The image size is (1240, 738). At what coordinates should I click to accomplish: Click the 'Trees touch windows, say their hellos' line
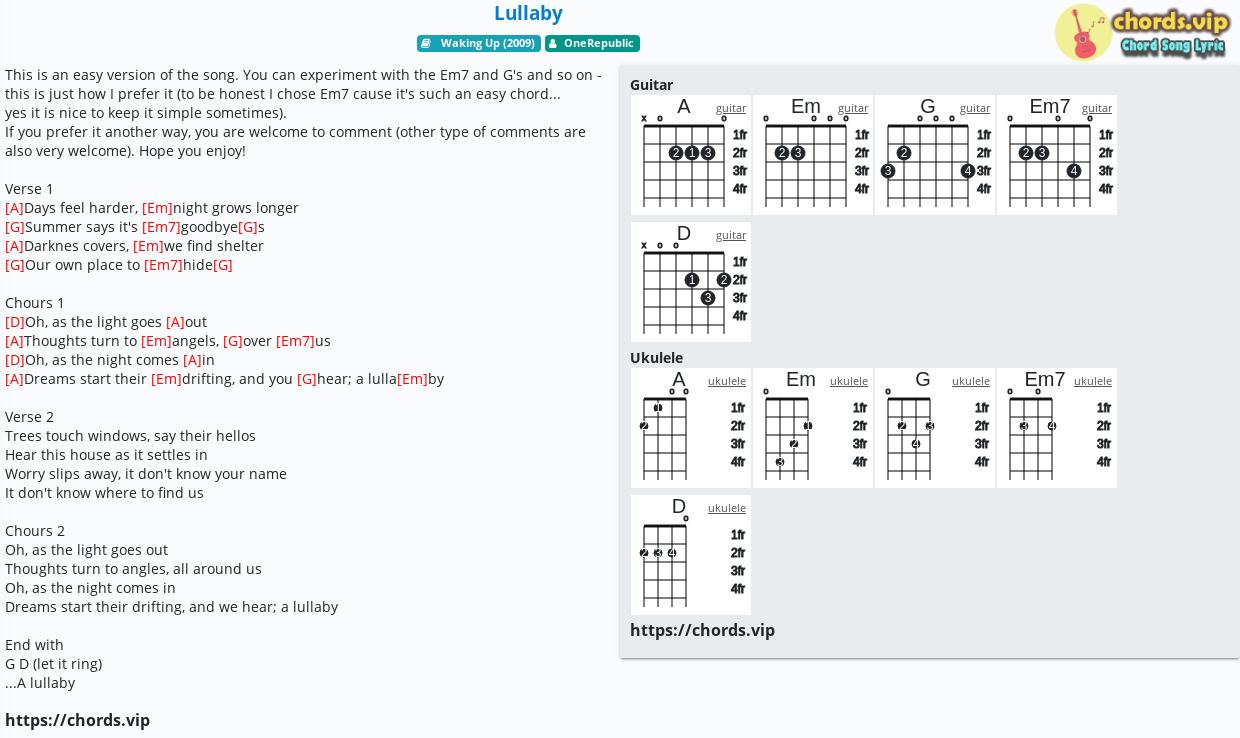[130, 436]
